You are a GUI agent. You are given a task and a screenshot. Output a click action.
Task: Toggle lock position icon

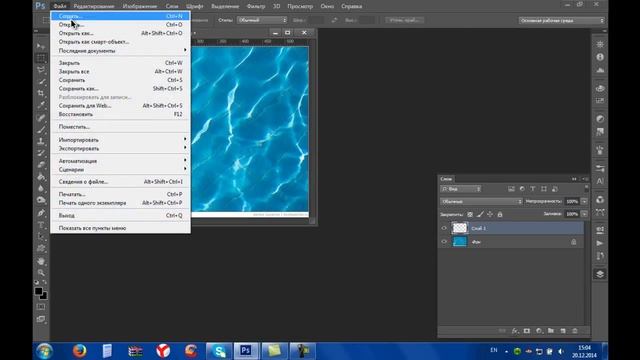490,214
